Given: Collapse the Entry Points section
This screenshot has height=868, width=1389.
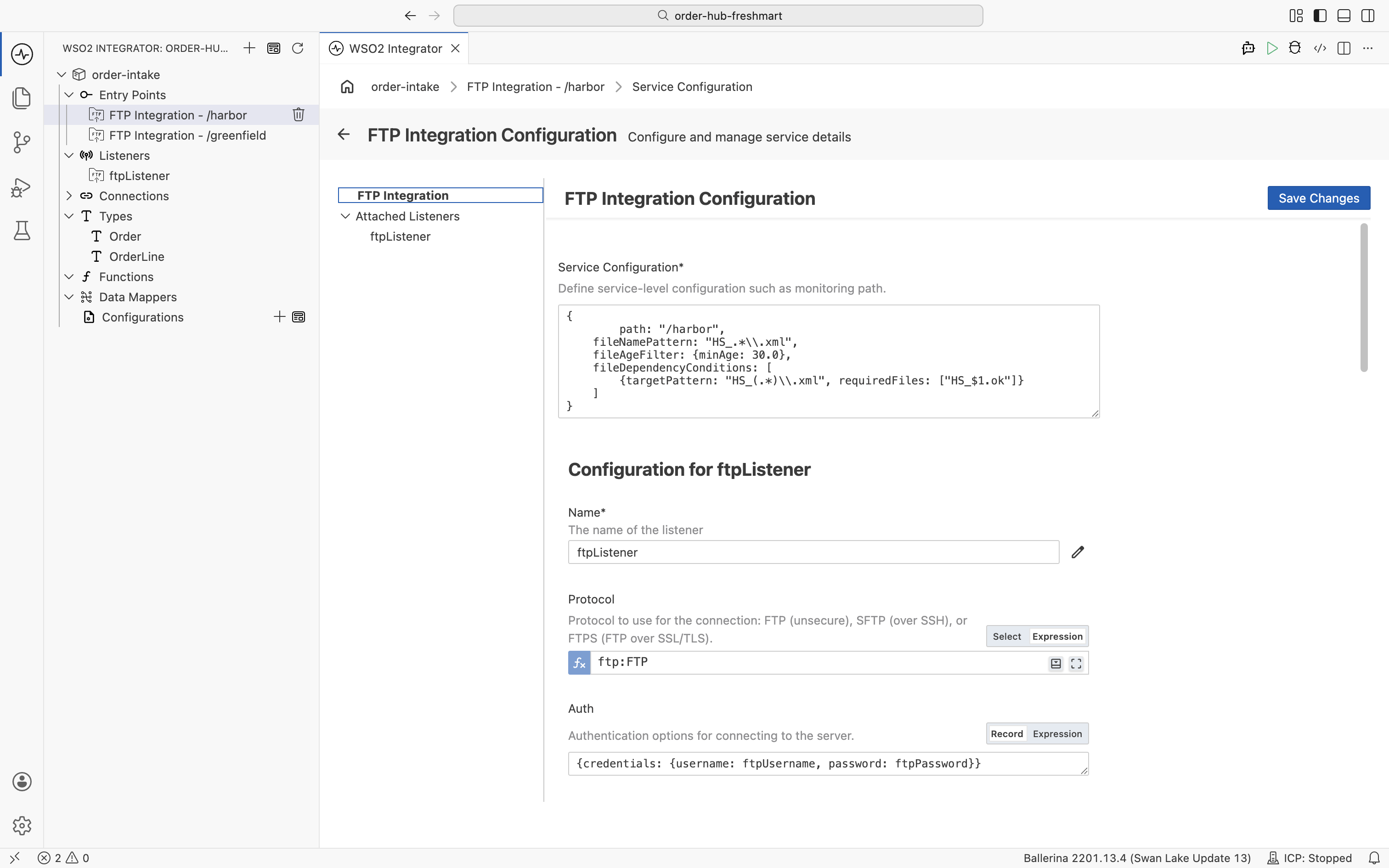Looking at the screenshot, I should coord(69,95).
